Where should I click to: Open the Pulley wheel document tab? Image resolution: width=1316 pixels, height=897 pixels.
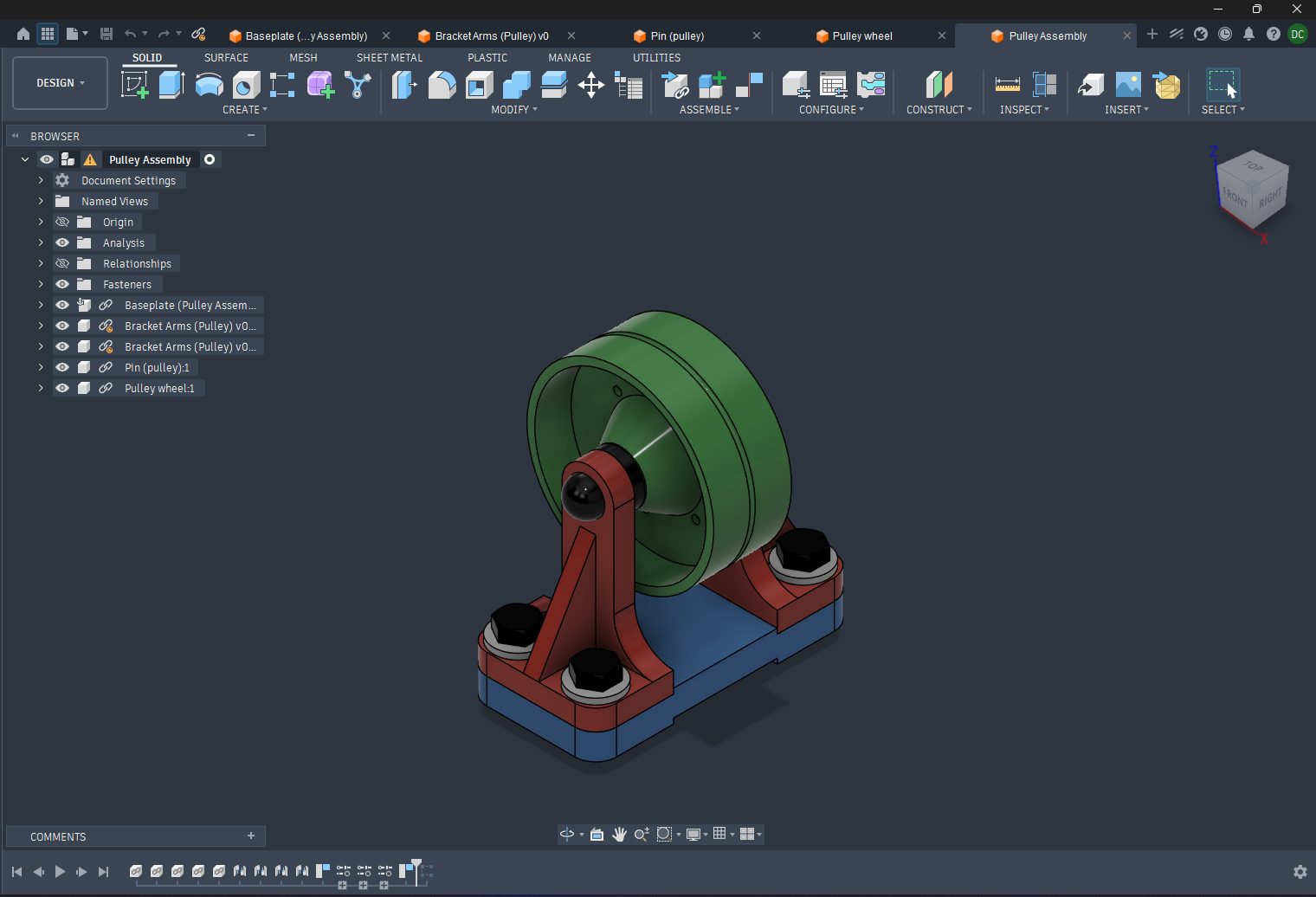pos(862,35)
